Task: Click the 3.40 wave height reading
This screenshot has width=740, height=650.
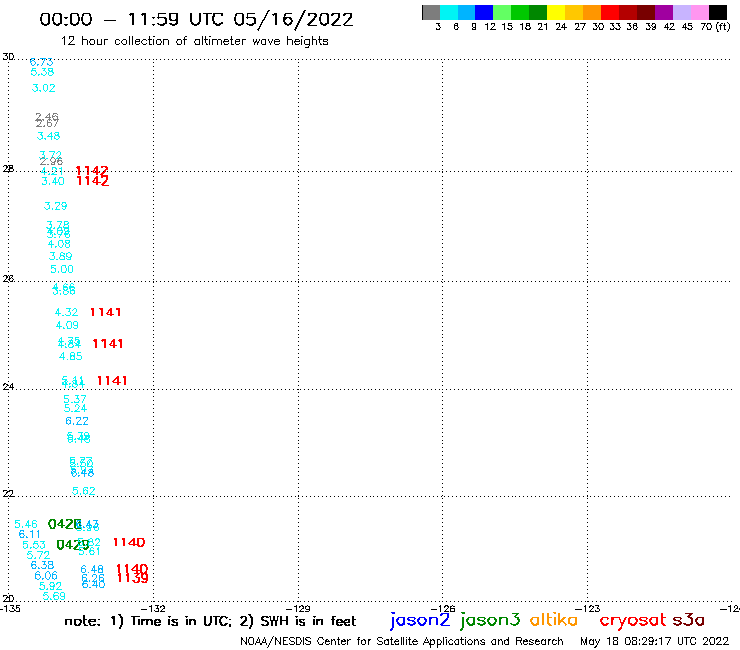Action: coord(52,182)
